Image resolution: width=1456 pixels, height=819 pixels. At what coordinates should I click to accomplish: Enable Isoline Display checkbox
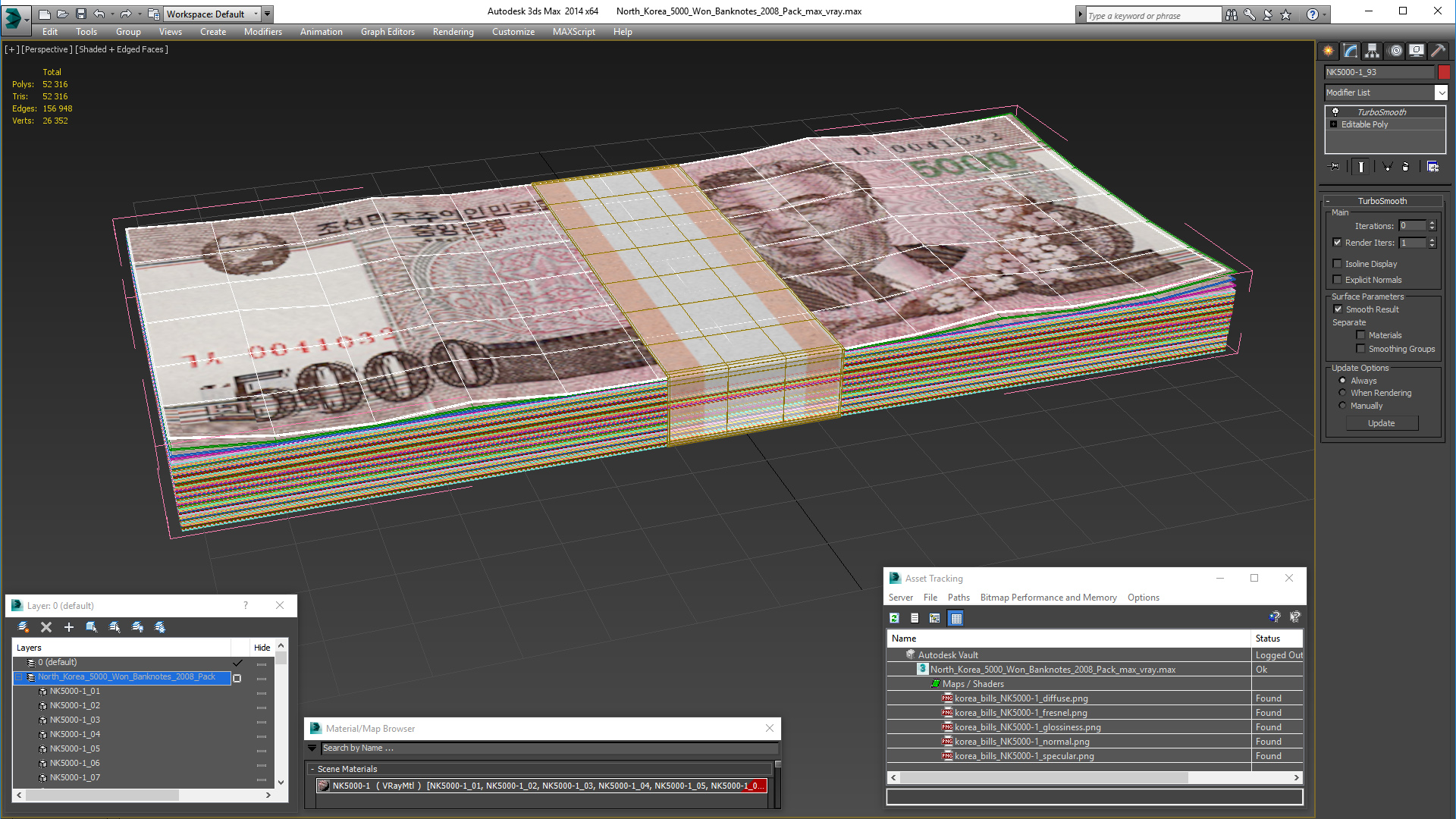1338,264
